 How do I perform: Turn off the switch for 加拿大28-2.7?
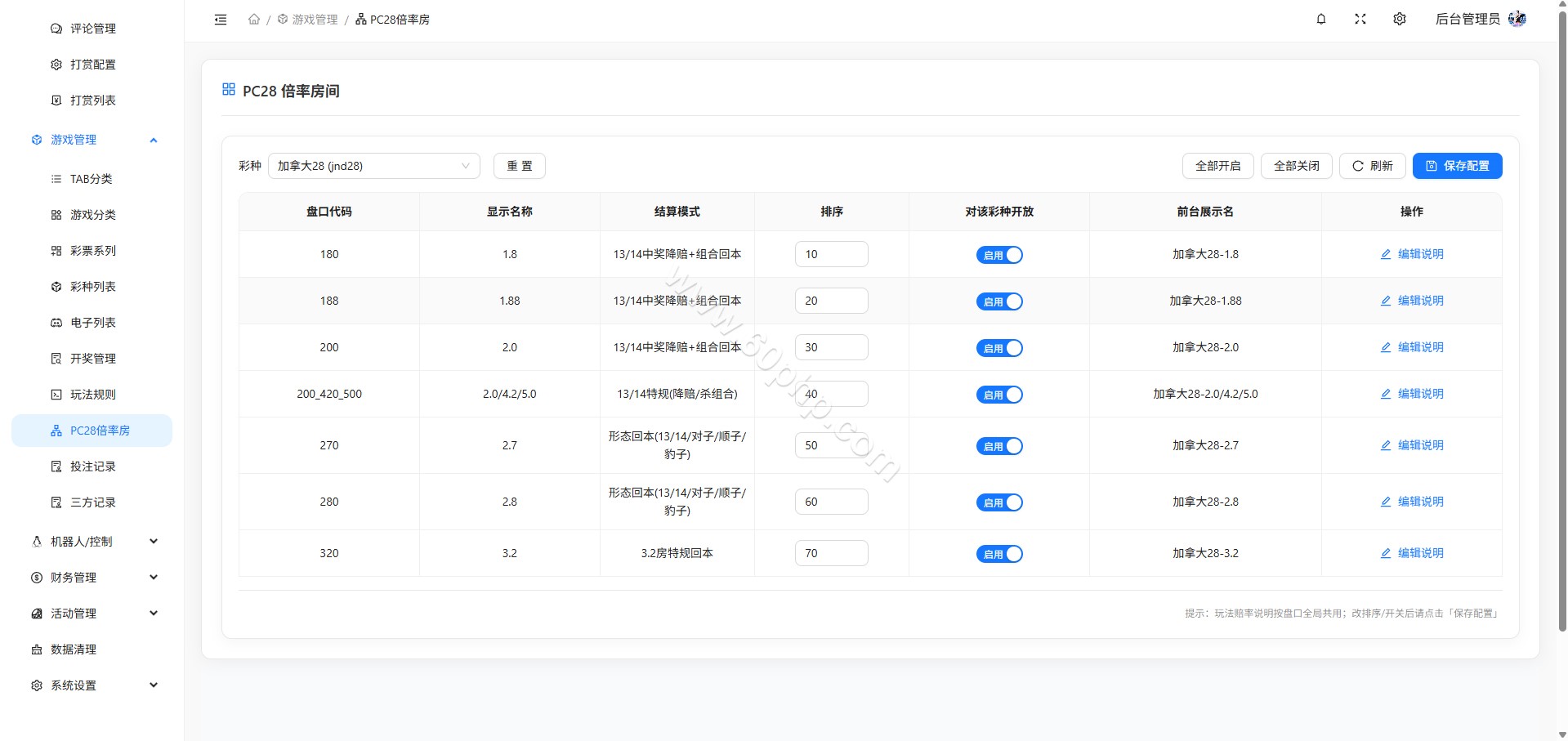coord(999,446)
